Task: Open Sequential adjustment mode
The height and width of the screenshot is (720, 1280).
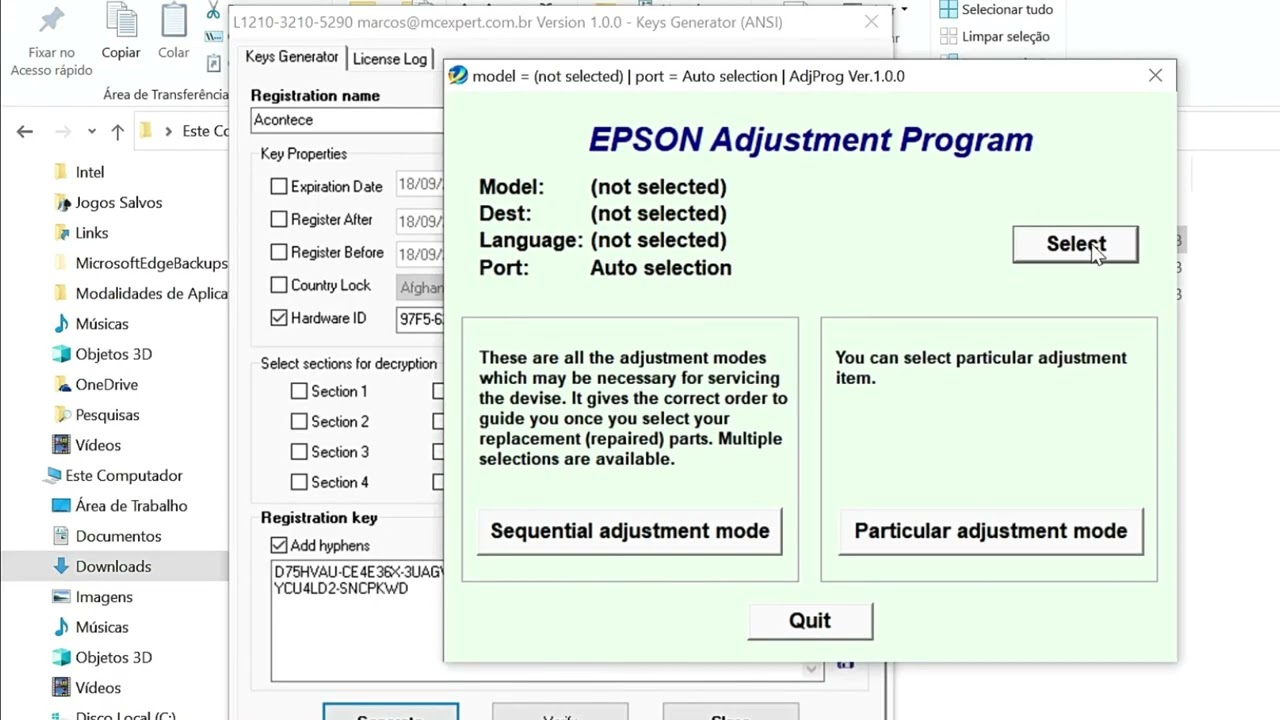Action: click(629, 531)
